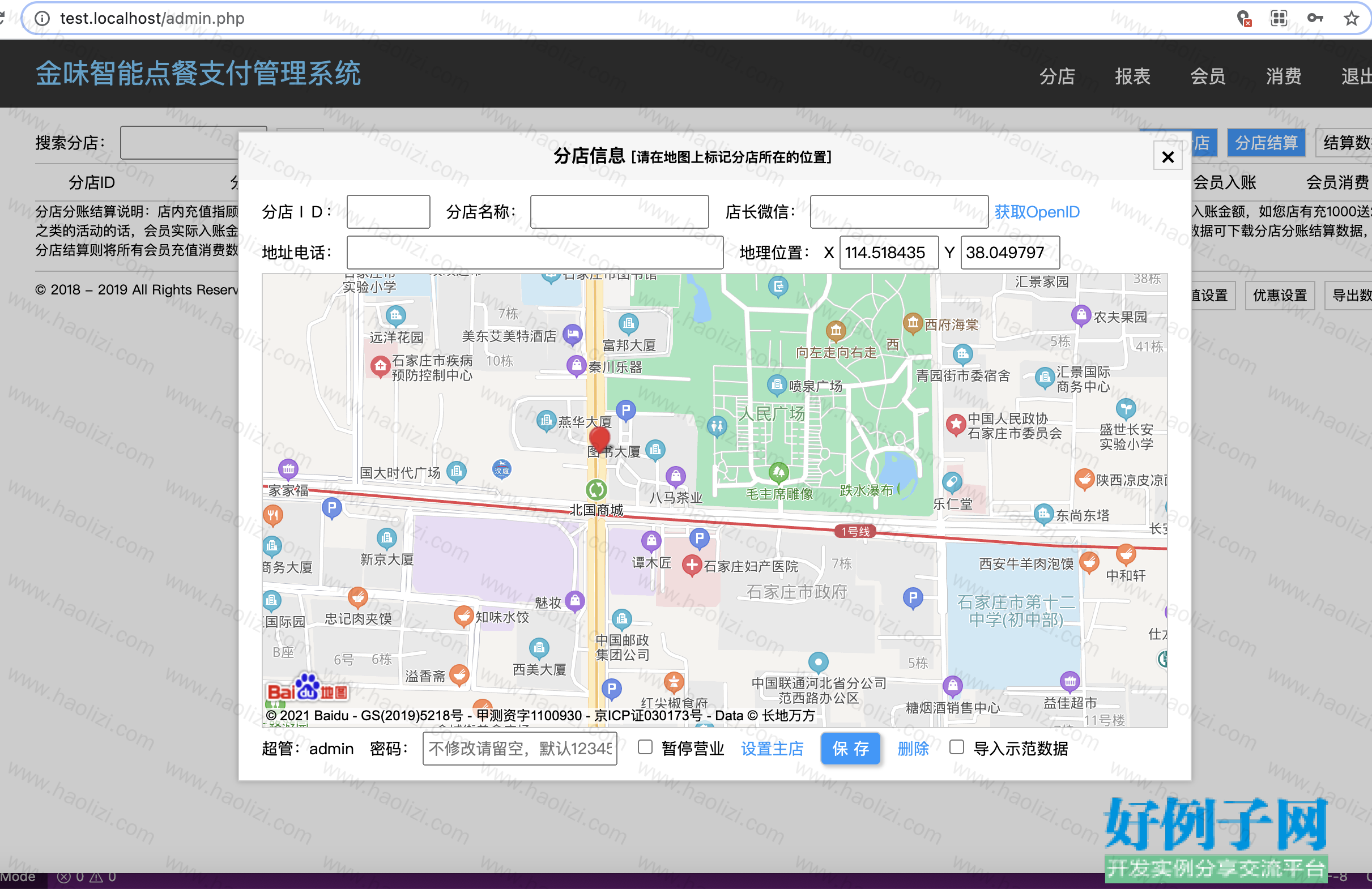Click the browser address bar URL

(x=152, y=19)
